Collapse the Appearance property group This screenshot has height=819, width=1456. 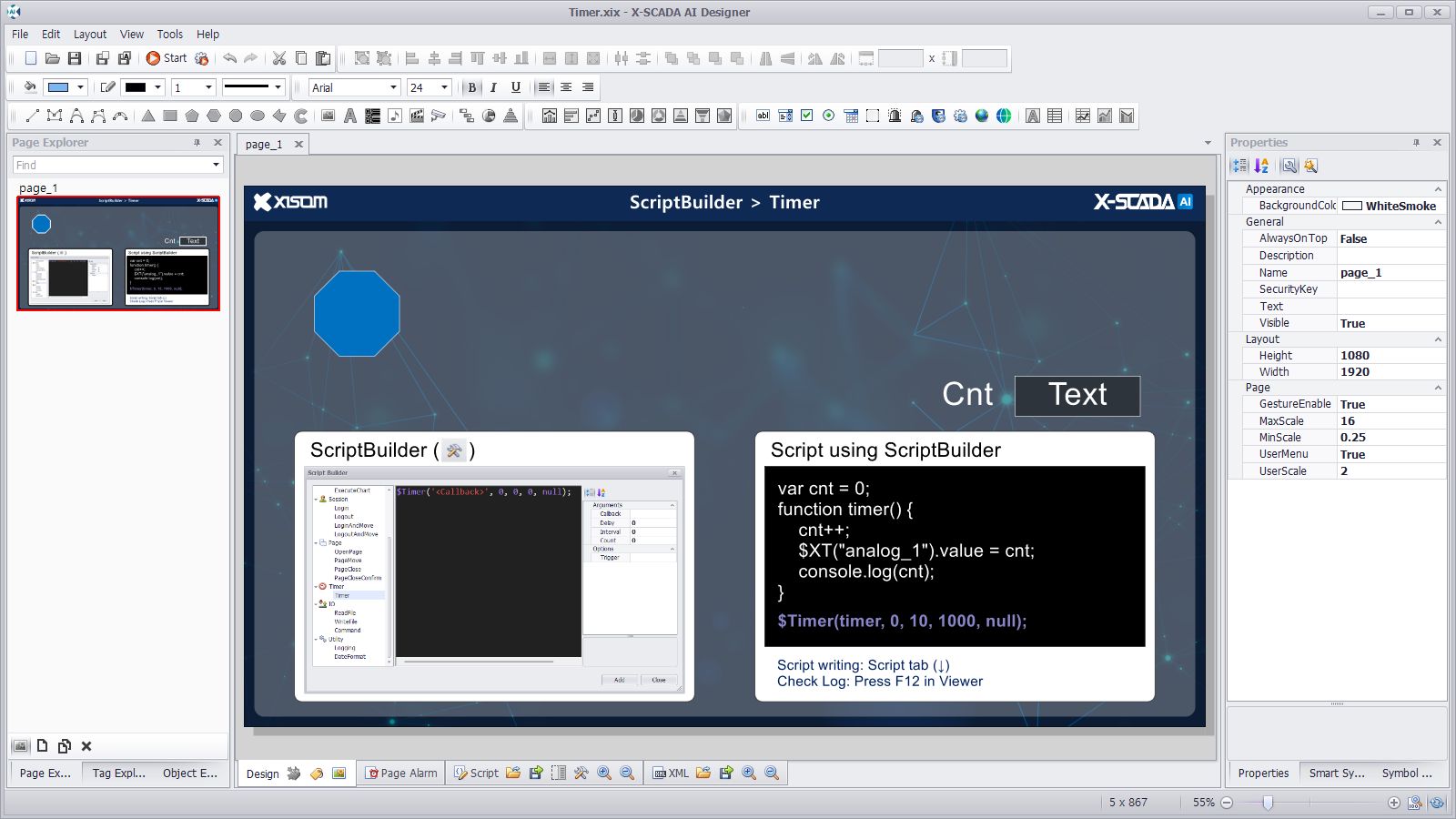point(1438,189)
